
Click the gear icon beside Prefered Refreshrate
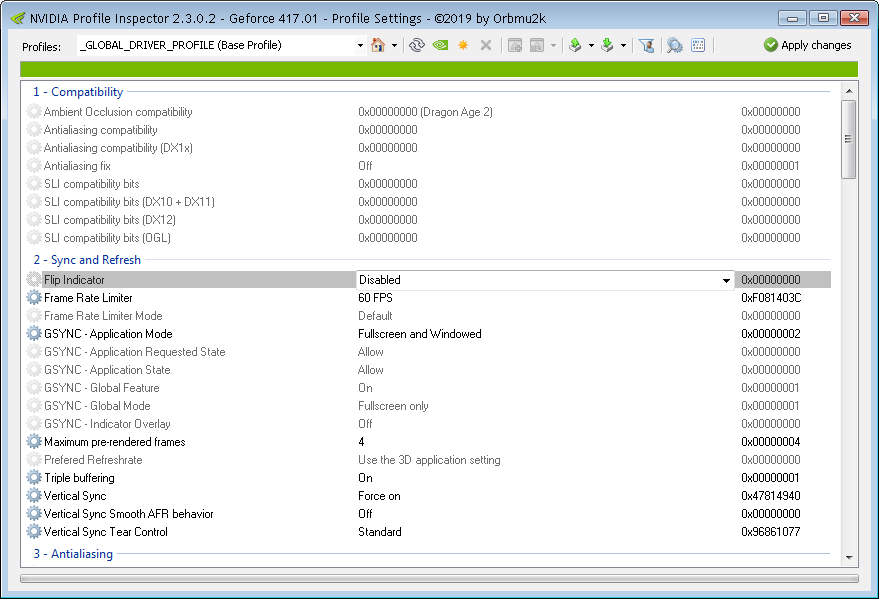(34, 459)
